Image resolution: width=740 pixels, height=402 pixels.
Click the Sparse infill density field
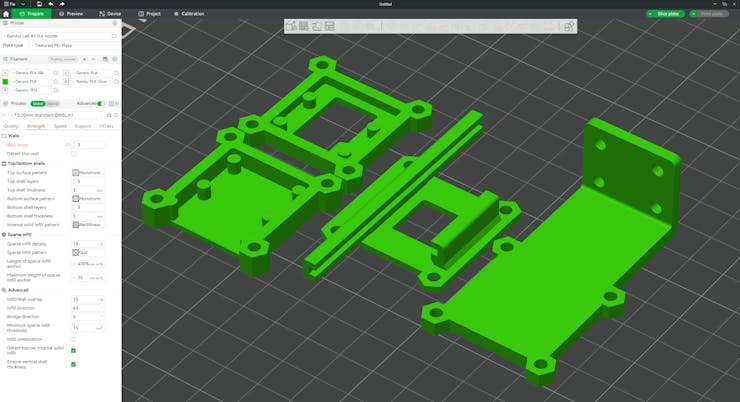click(x=88, y=244)
